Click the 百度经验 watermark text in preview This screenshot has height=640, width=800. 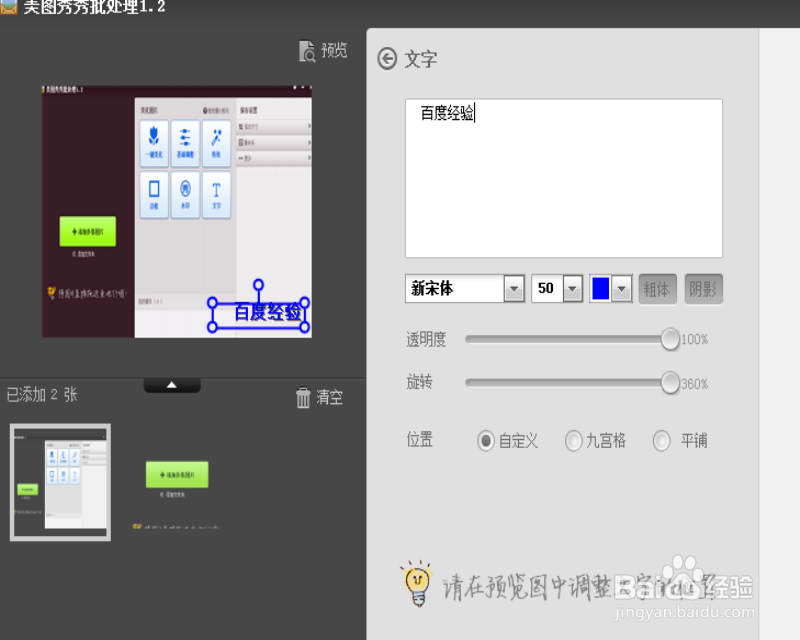[x=268, y=312]
